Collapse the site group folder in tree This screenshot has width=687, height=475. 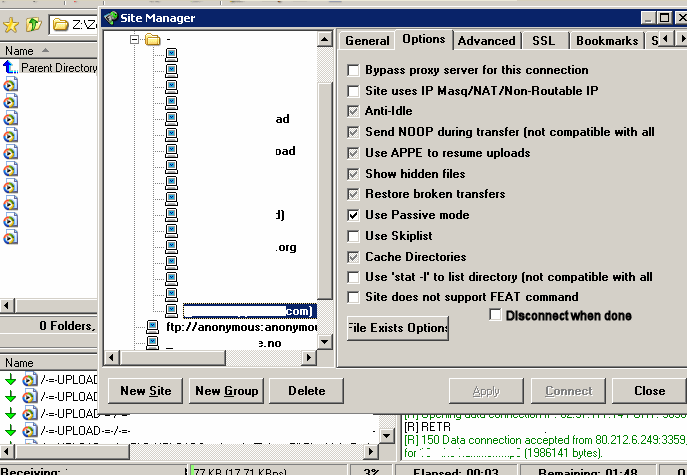coord(134,40)
